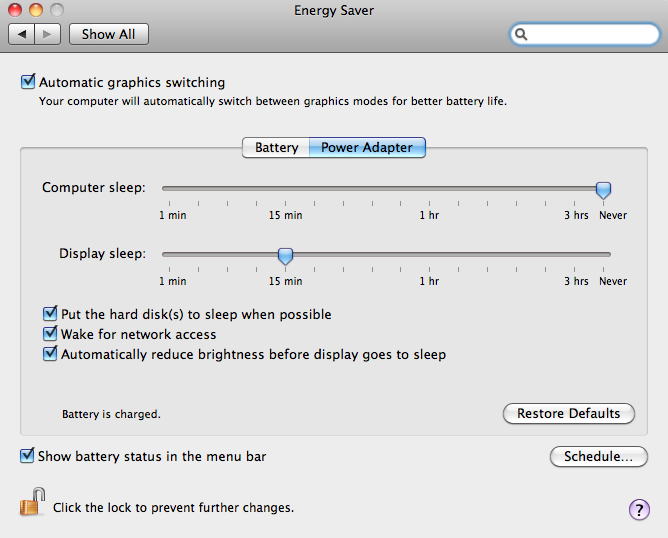The image size is (668, 538).
Task: Open help with the question mark button
Action: click(639, 509)
